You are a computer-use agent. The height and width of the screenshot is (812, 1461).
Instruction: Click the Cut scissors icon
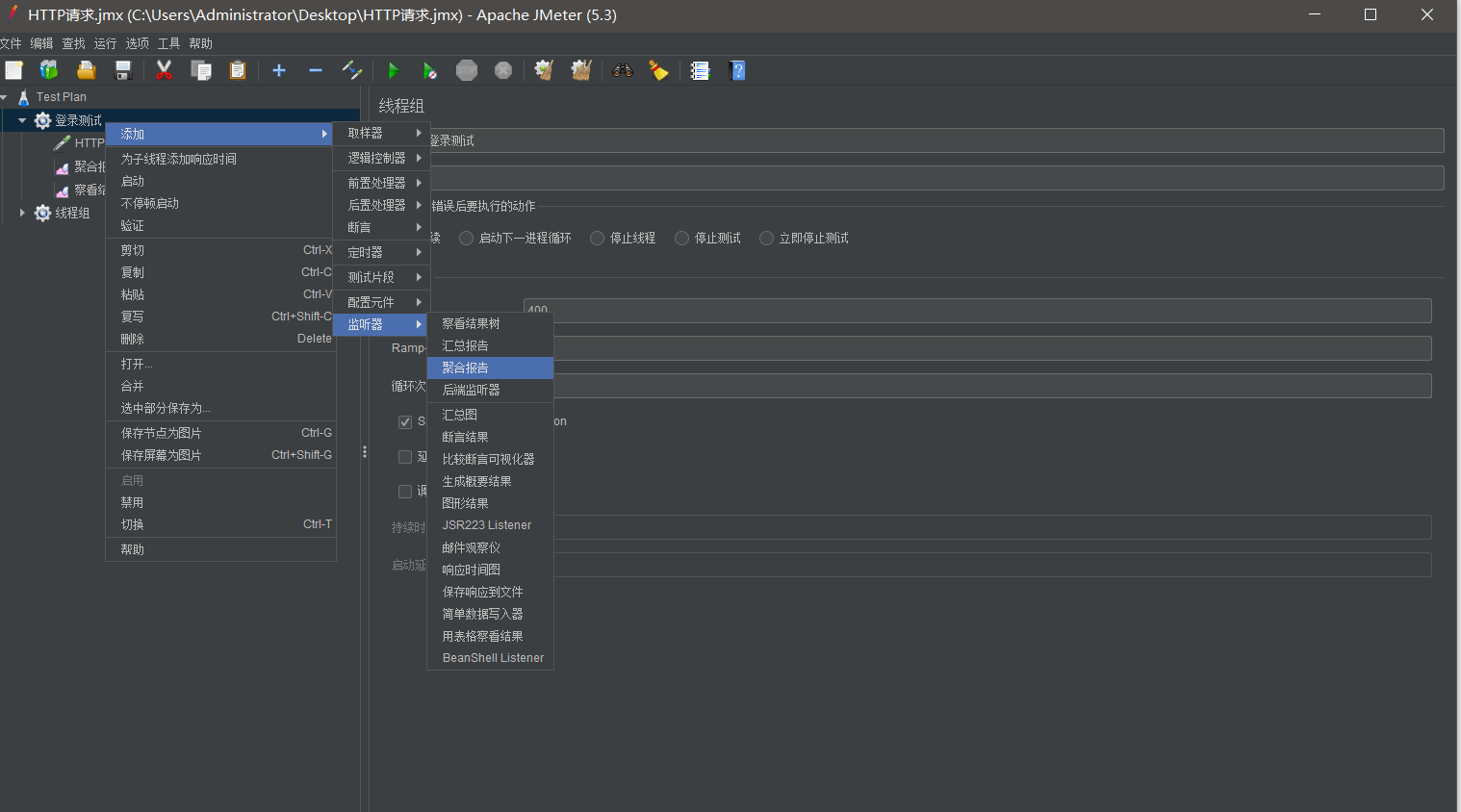[164, 70]
